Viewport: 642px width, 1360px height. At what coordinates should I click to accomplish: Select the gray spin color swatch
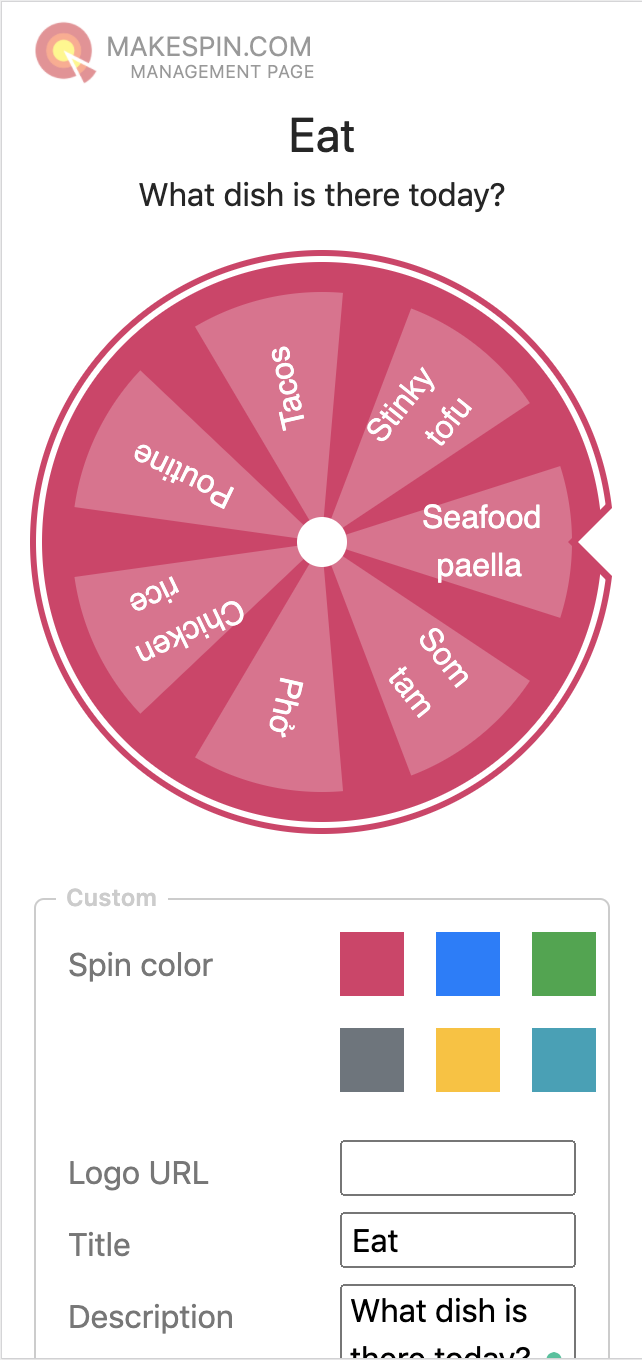click(371, 1059)
